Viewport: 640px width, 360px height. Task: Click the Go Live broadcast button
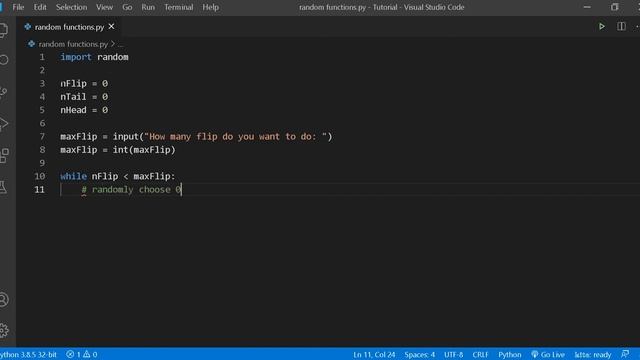548,354
